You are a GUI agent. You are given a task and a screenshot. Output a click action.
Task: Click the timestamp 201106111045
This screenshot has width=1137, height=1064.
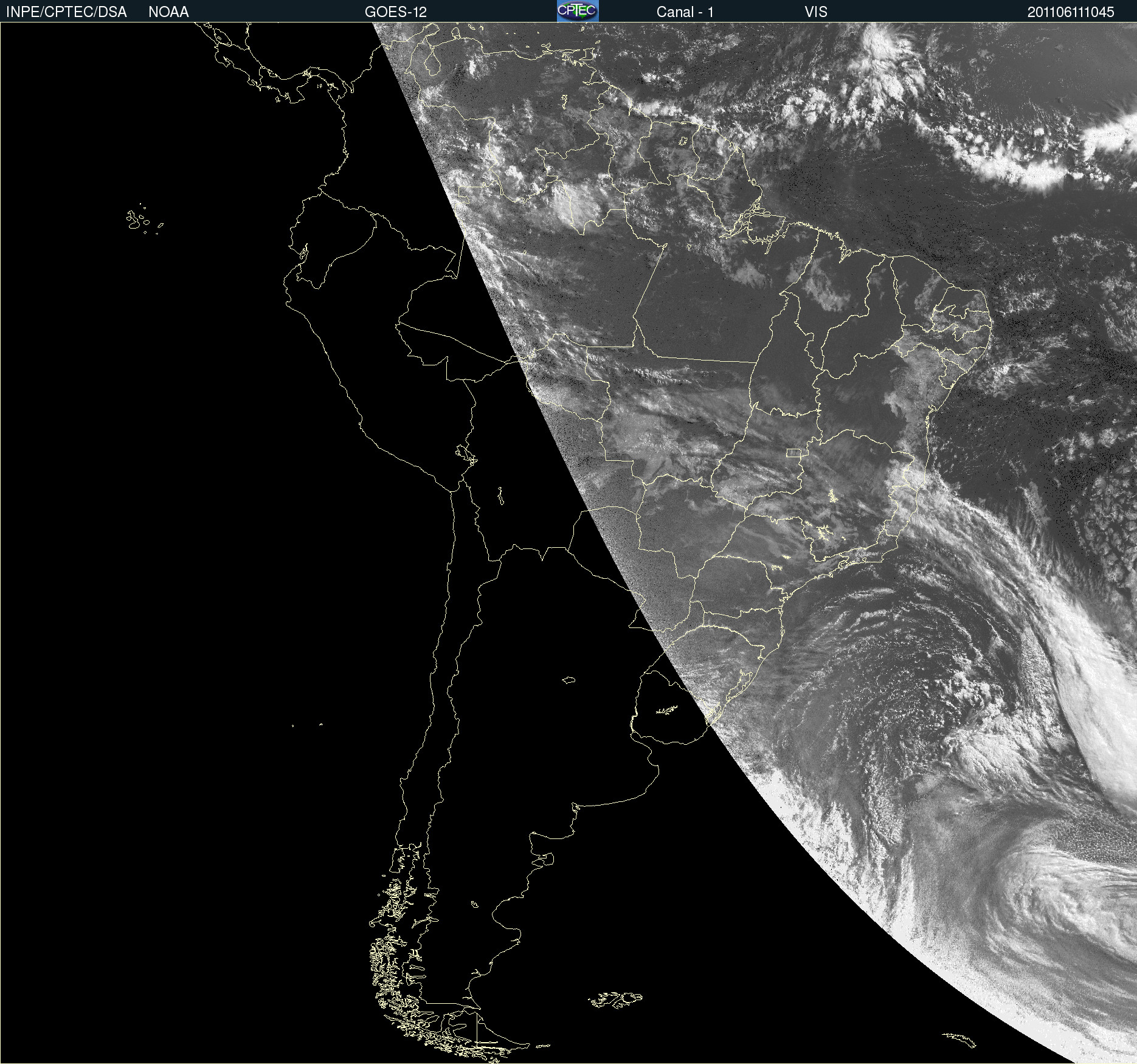click(1071, 12)
